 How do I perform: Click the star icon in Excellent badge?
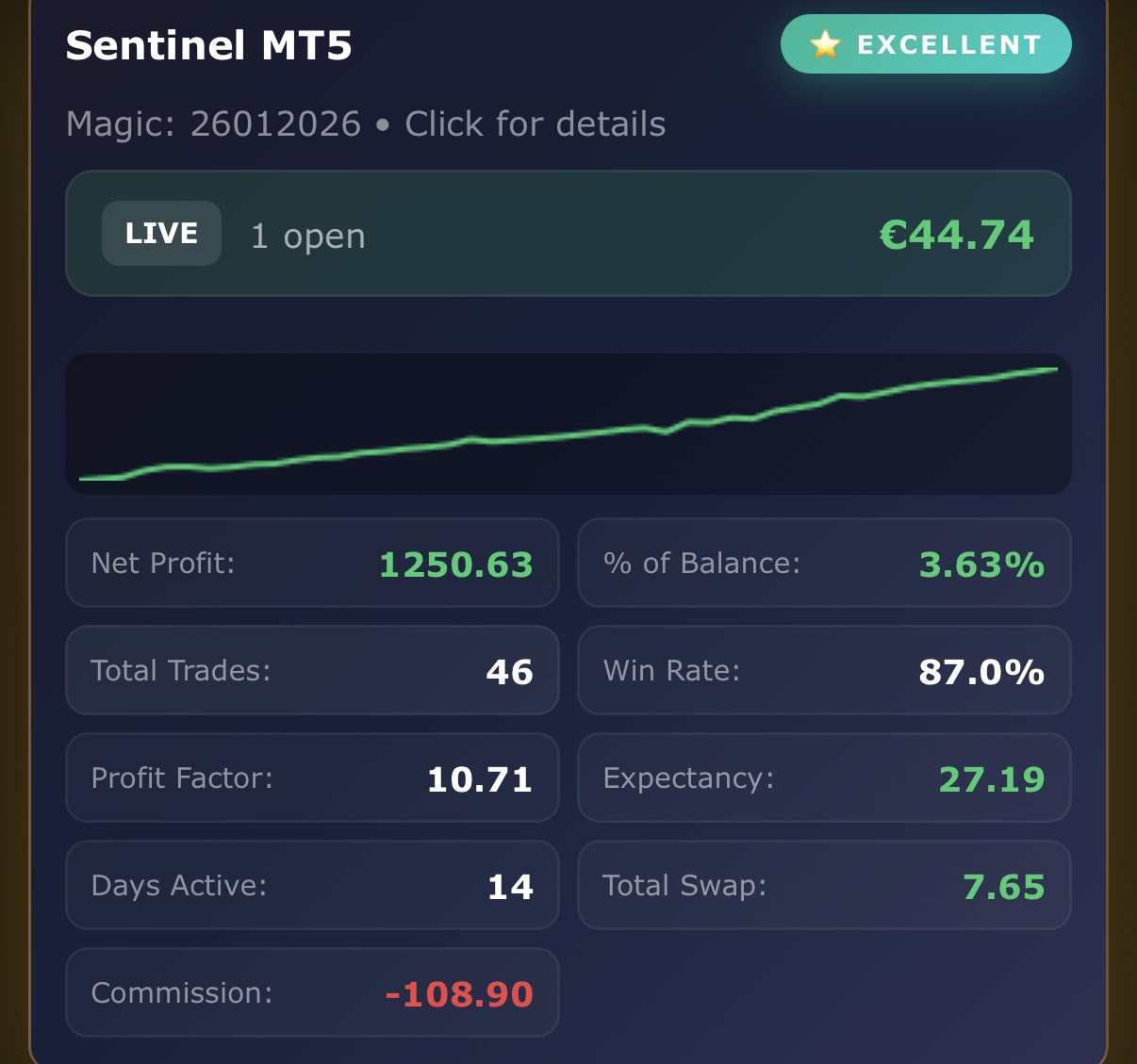pos(825,44)
